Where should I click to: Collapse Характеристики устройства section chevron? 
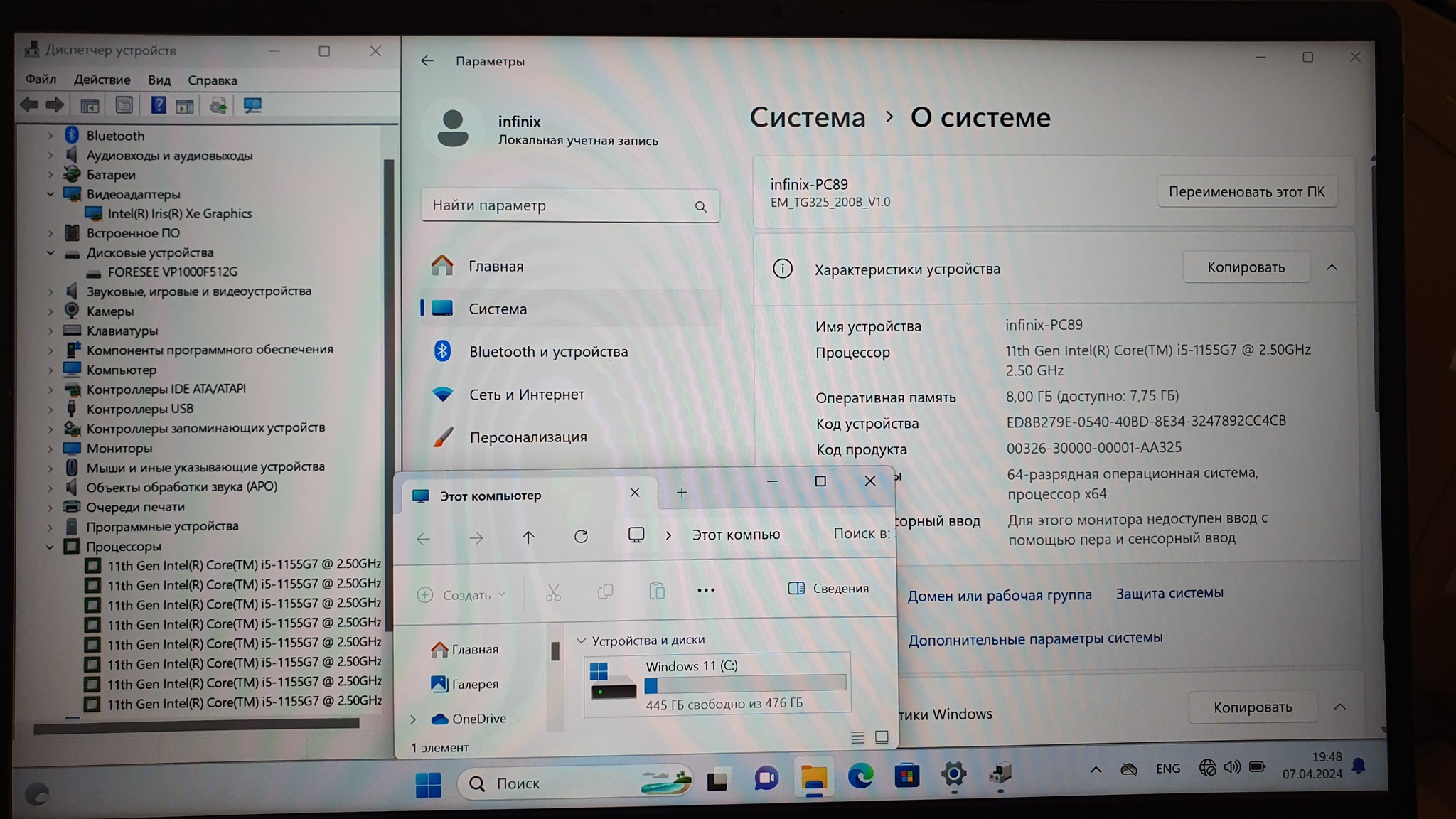point(1332,268)
